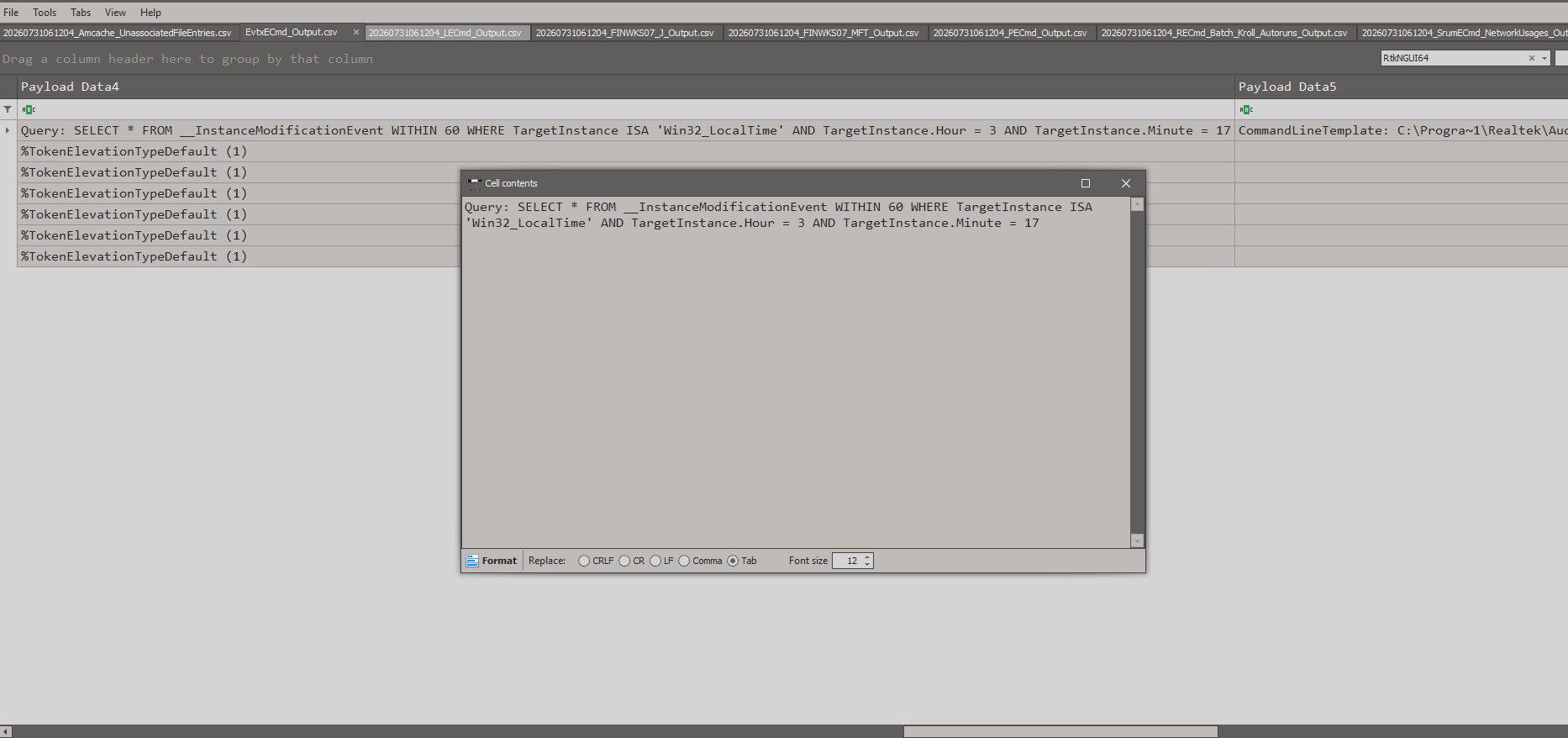Open the File menu
Viewport: 1568px width, 738px height.
pos(11,13)
